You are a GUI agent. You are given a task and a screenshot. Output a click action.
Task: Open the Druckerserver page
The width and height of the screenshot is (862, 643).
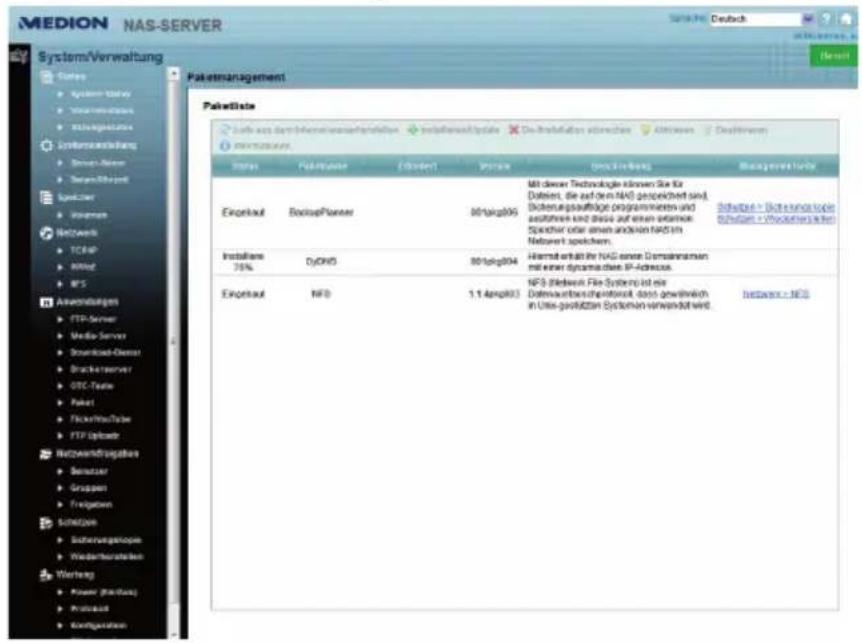101,369
